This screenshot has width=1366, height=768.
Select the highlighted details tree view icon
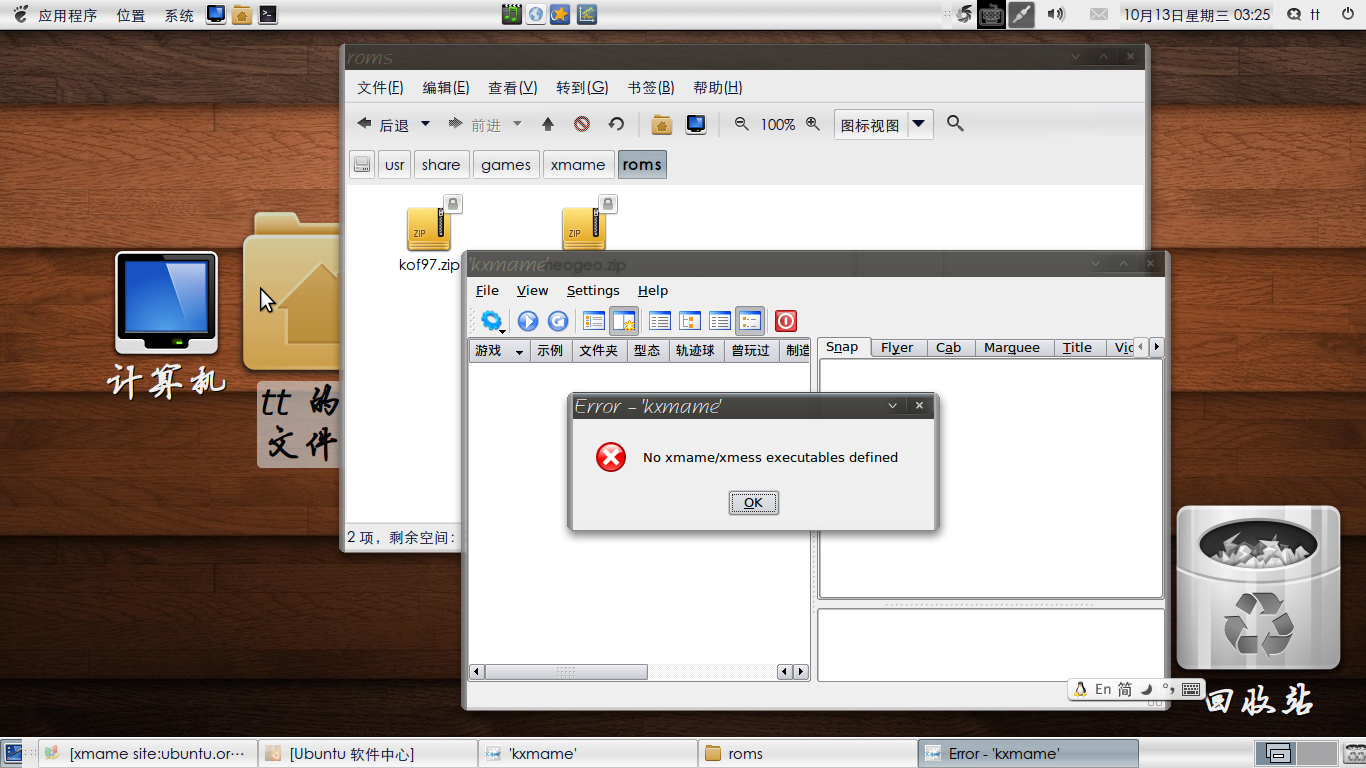click(x=750, y=321)
